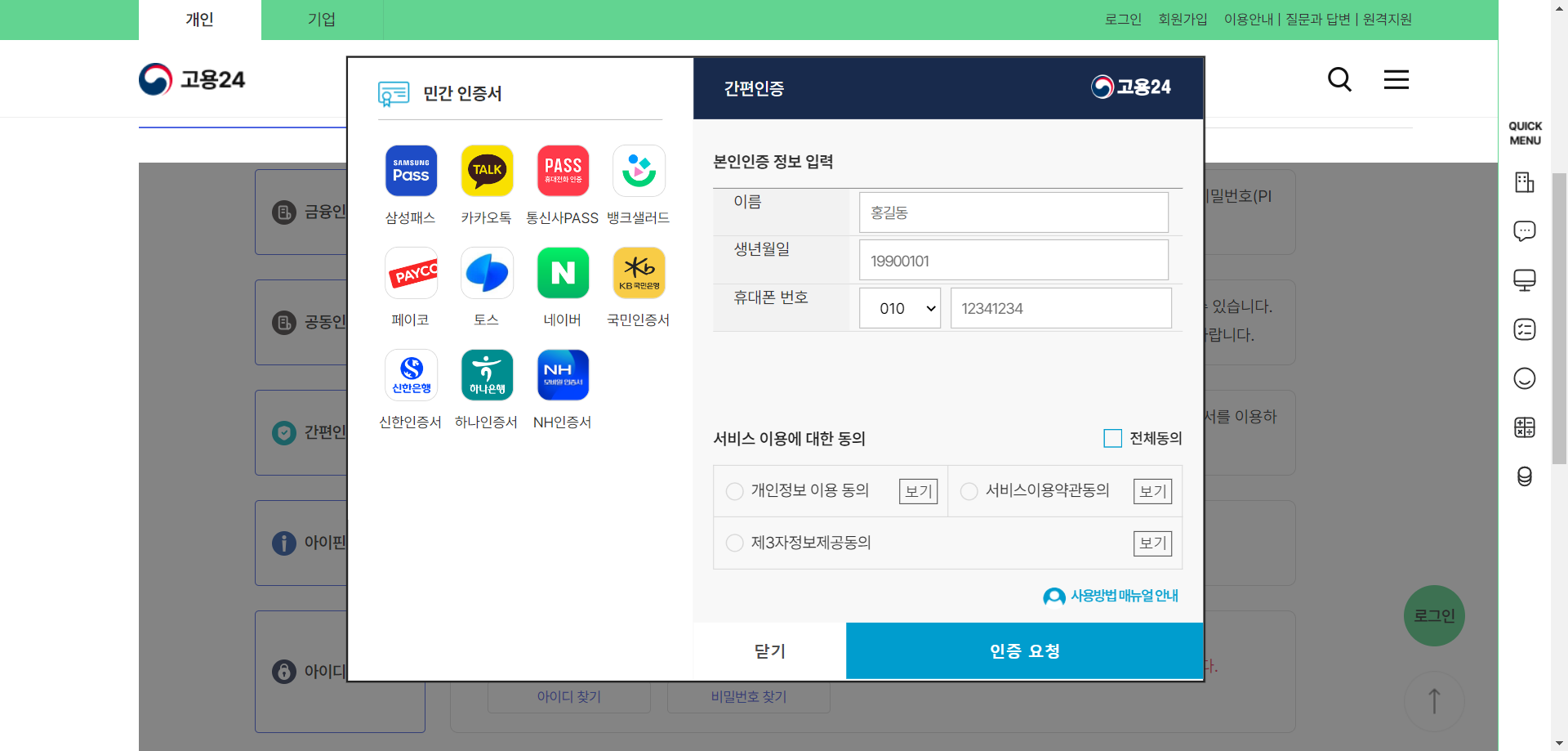Open the search magnifier icon in header
Viewport: 1568px width, 751px height.
1339,79
